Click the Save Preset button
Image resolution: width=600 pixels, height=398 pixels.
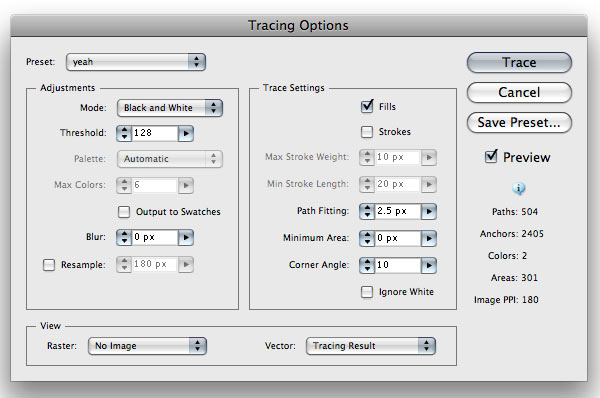point(519,122)
